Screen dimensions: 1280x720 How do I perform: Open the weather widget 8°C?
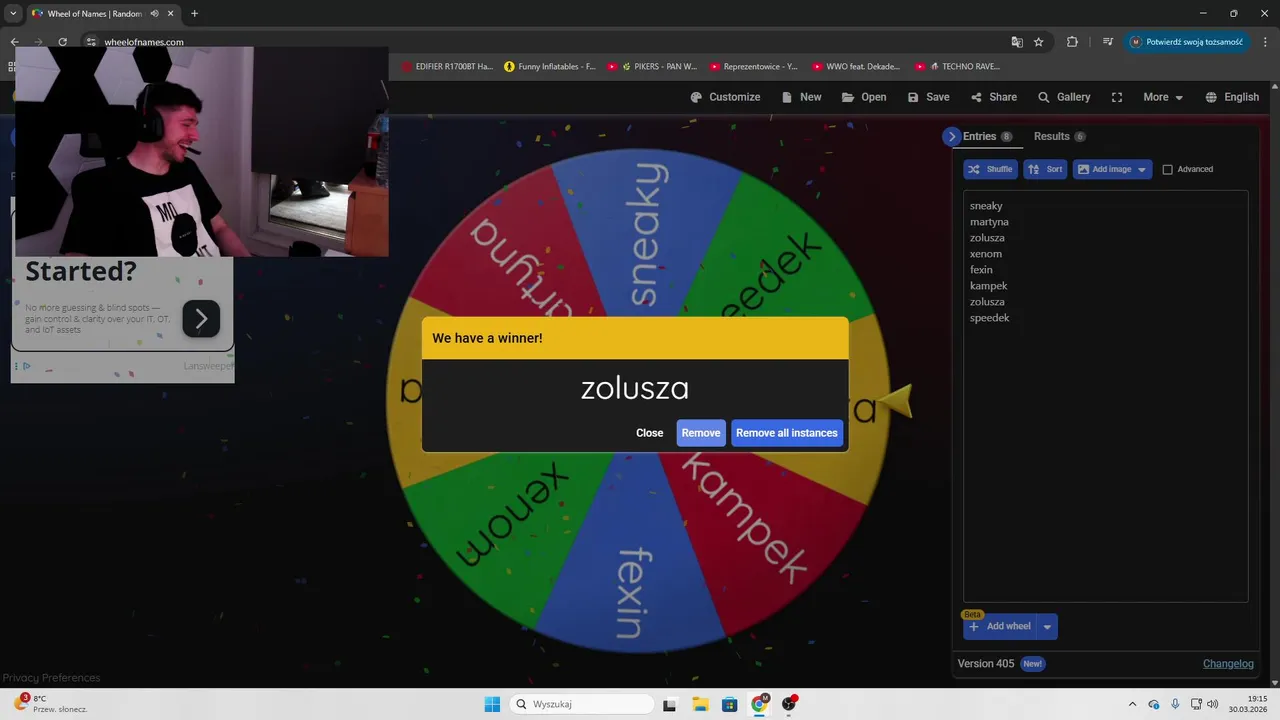point(50,704)
